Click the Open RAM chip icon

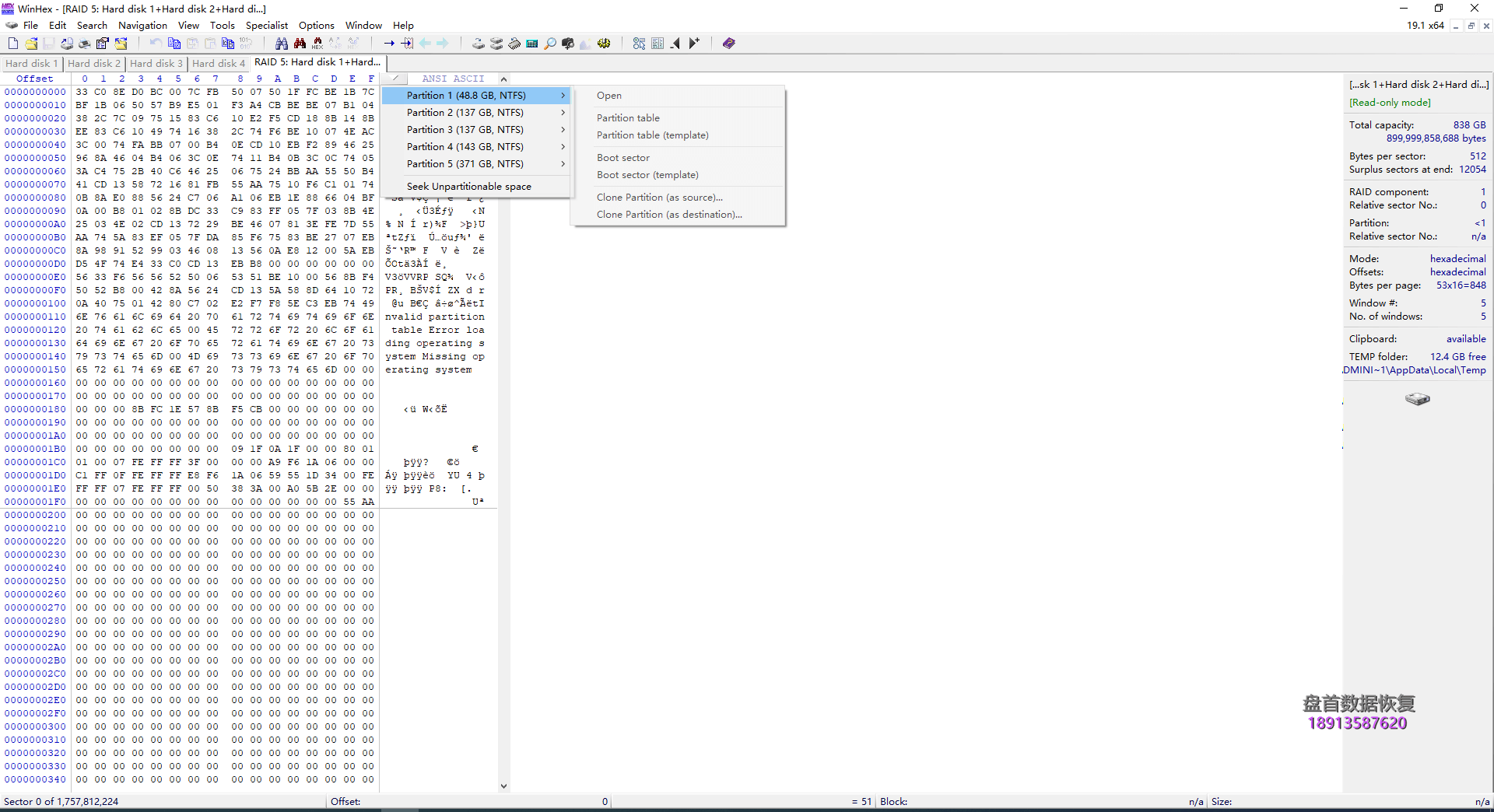click(514, 44)
